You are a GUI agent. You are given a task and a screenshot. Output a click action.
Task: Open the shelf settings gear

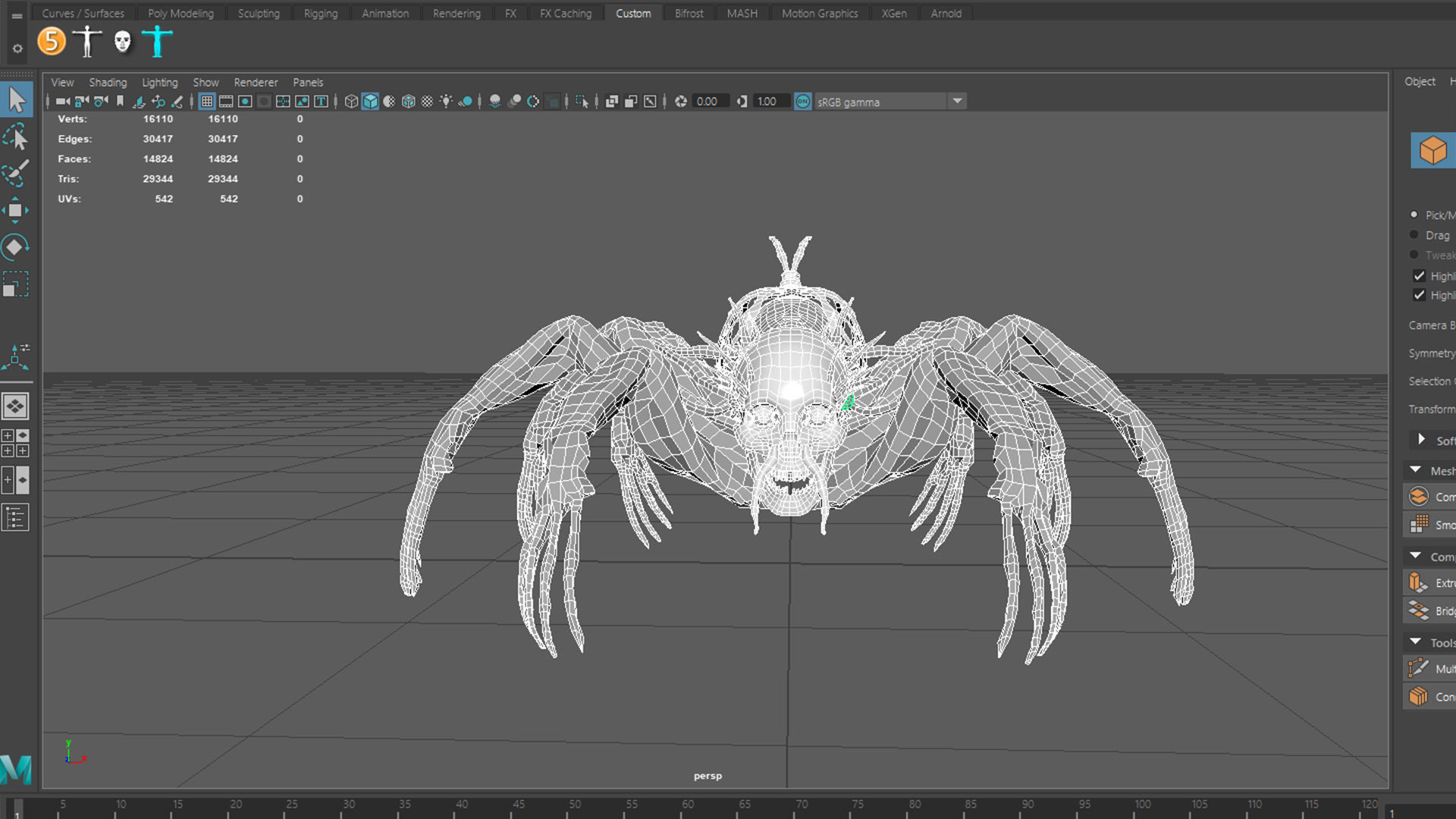pos(17,49)
